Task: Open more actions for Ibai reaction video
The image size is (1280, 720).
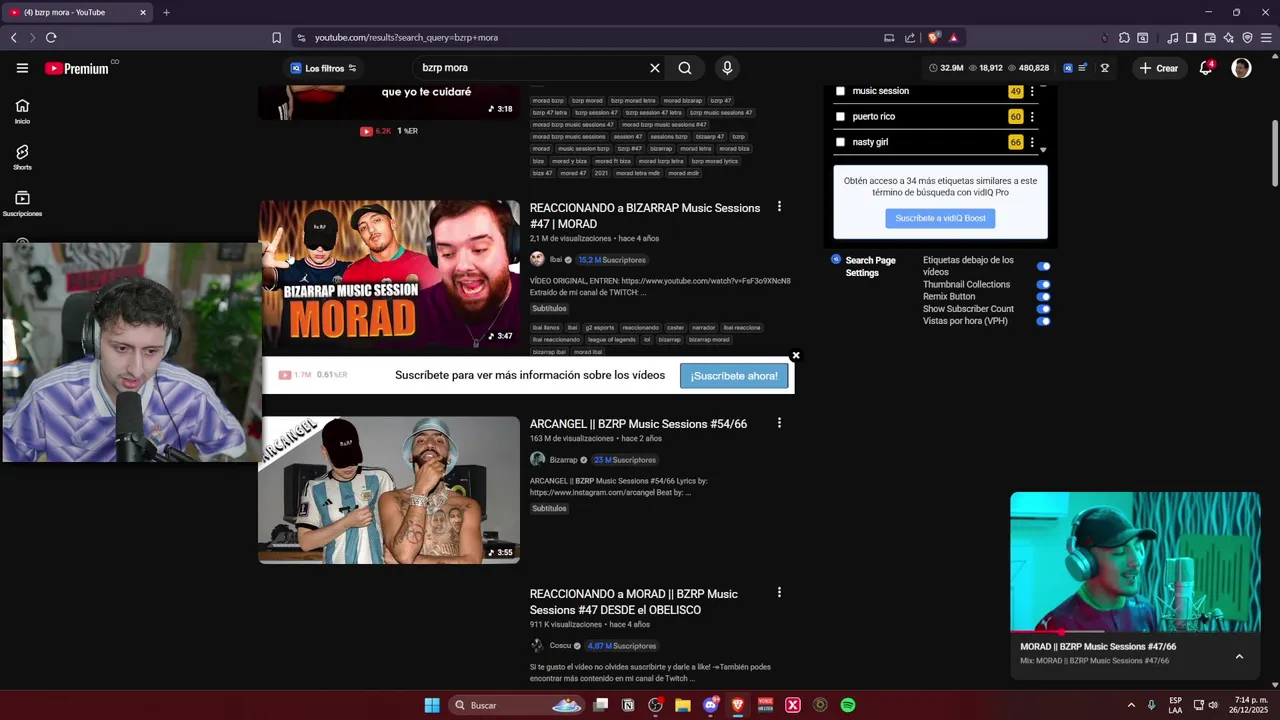Action: tap(779, 207)
